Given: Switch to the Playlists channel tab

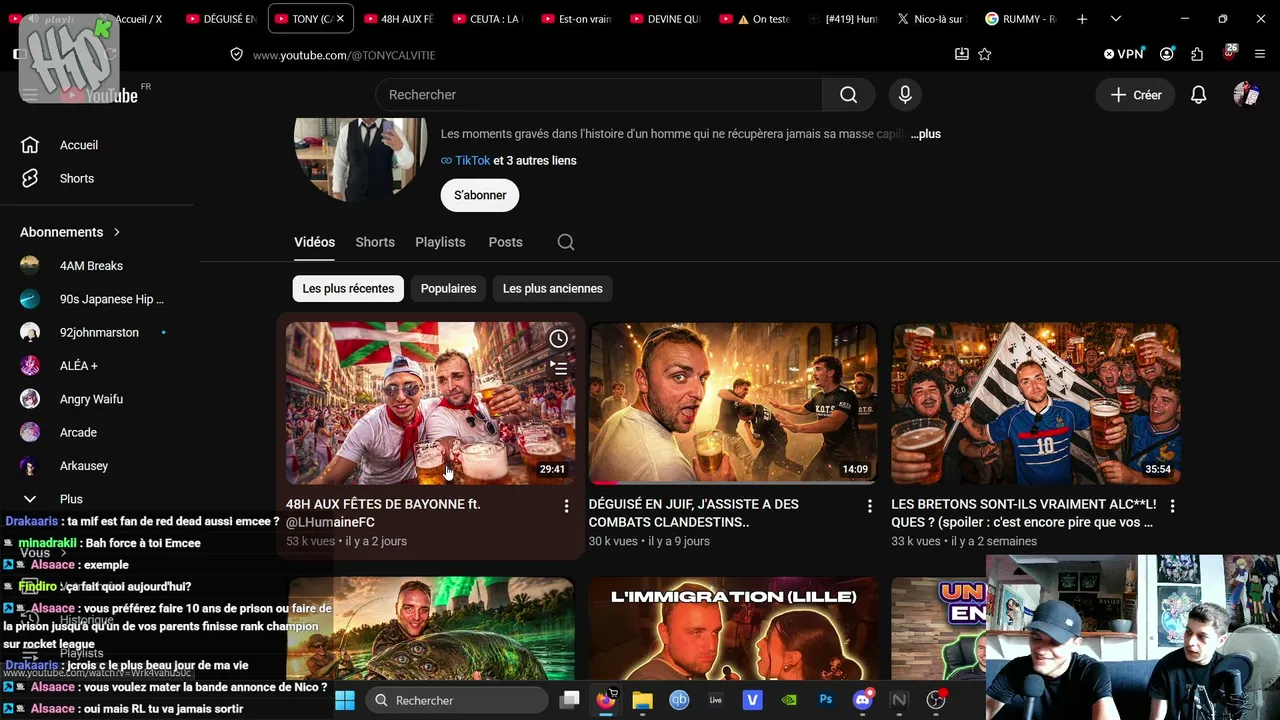Looking at the screenshot, I should [x=440, y=242].
